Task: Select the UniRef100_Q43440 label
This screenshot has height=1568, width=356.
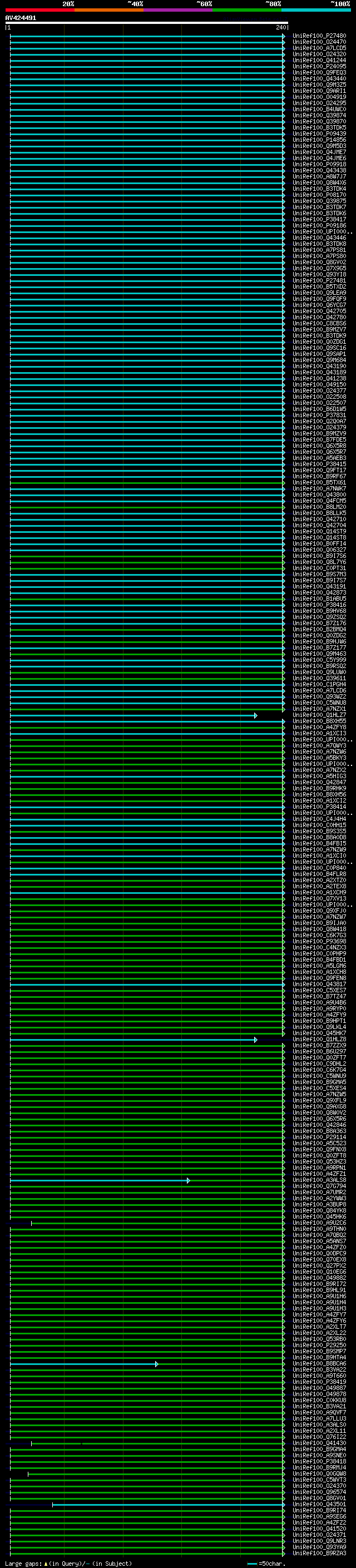Action: click(x=319, y=78)
